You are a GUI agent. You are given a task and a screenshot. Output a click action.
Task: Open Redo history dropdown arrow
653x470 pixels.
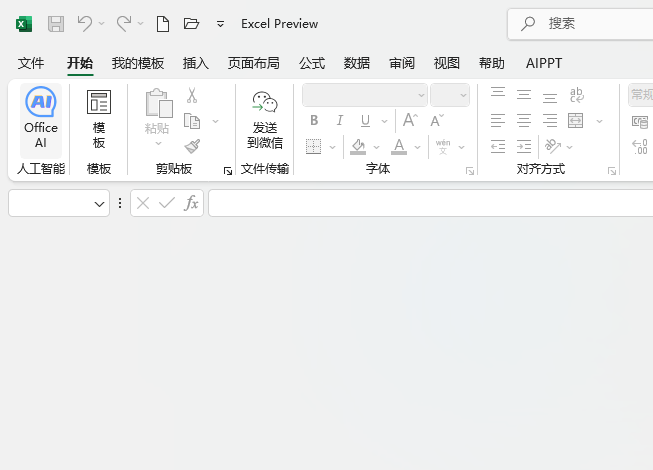tap(140, 24)
